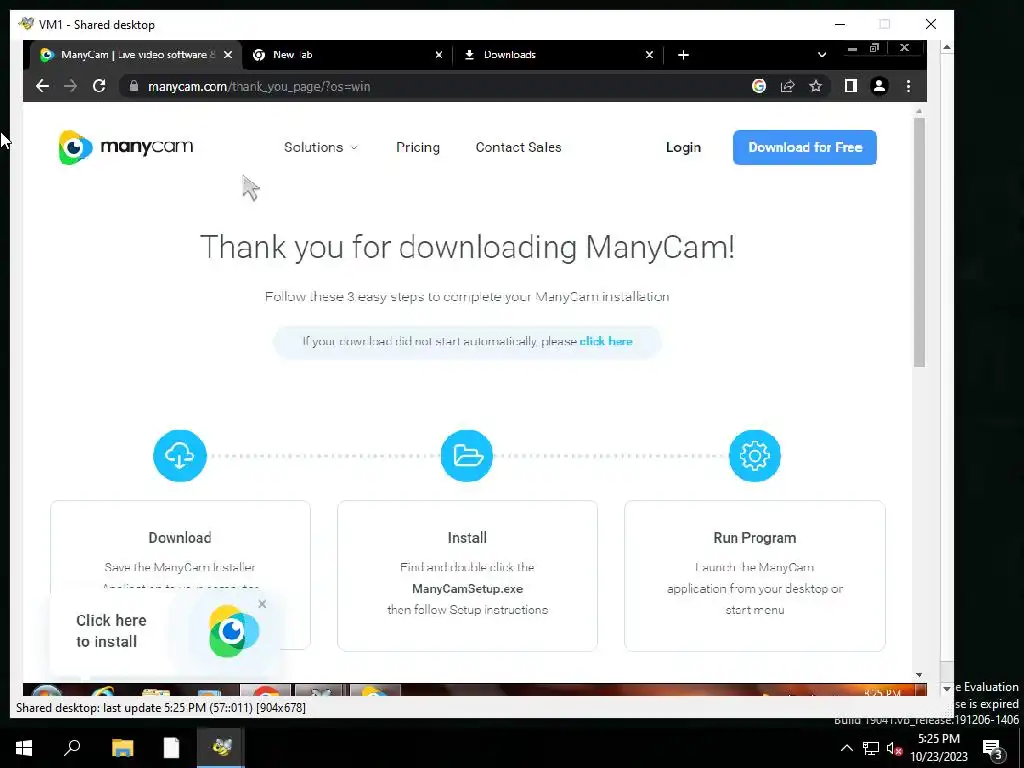Click the Download step heading

coord(180,538)
